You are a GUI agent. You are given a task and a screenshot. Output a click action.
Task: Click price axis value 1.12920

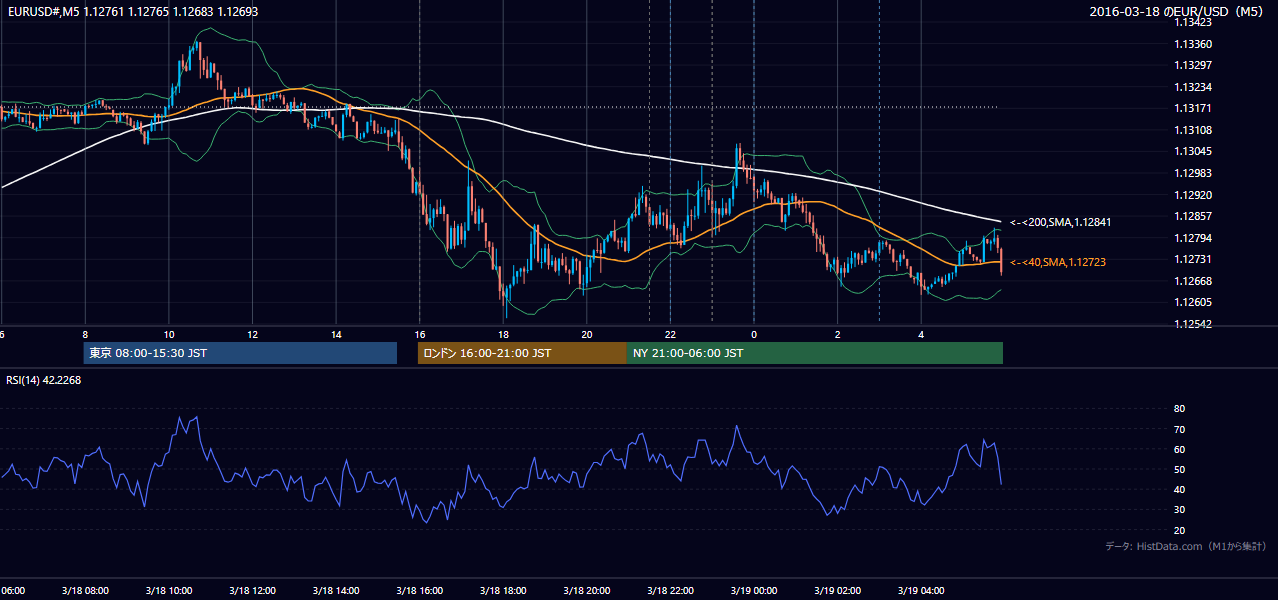[1193, 195]
